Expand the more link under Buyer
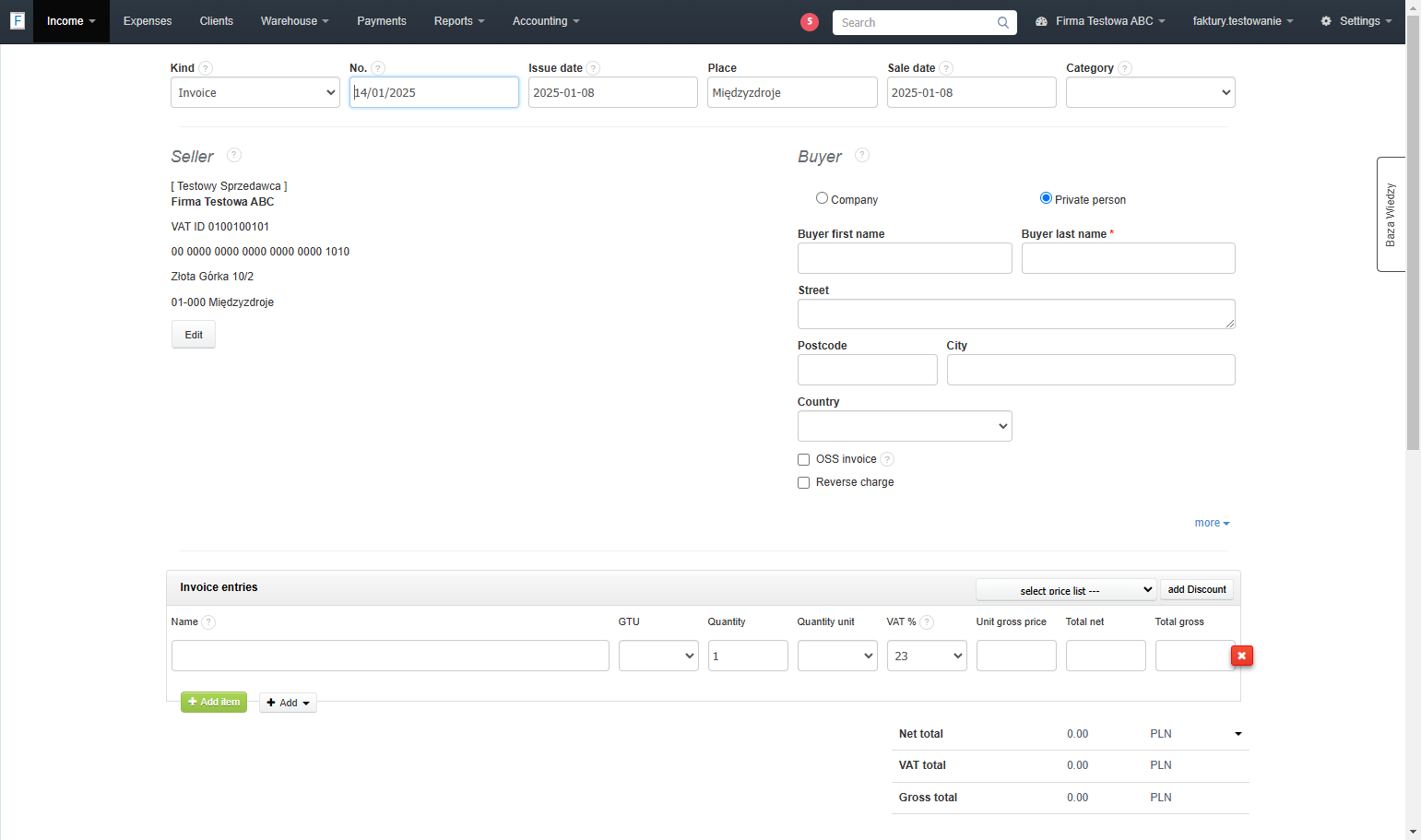The width and height of the screenshot is (1421, 840). pyautogui.click(x=1212, y=523)
